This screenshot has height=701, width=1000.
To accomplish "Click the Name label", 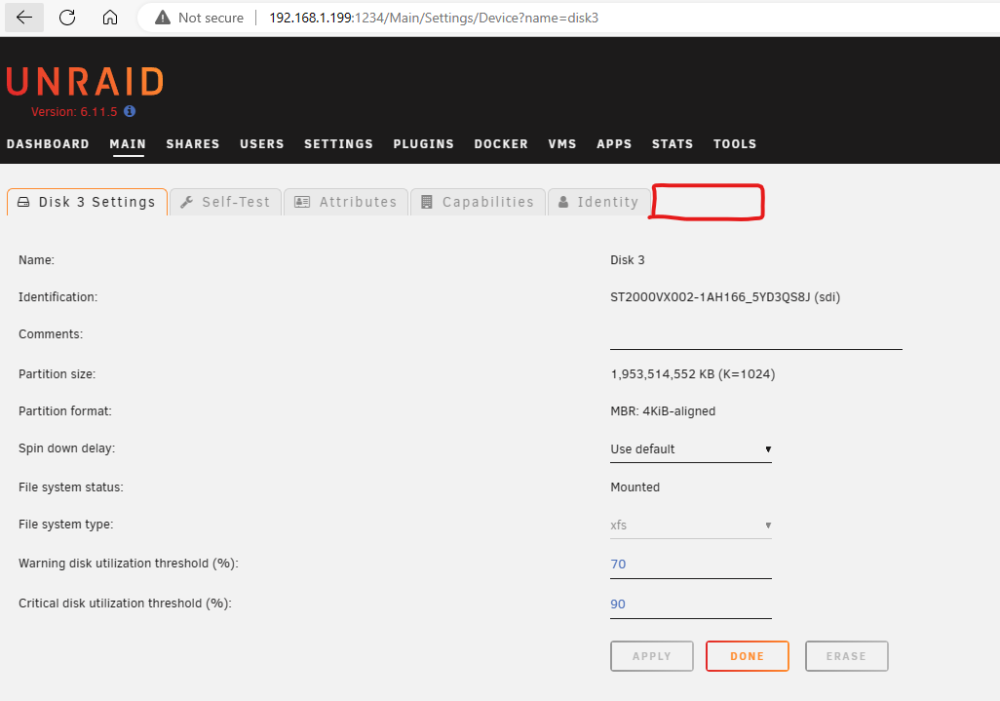I will tap(36, 260).
